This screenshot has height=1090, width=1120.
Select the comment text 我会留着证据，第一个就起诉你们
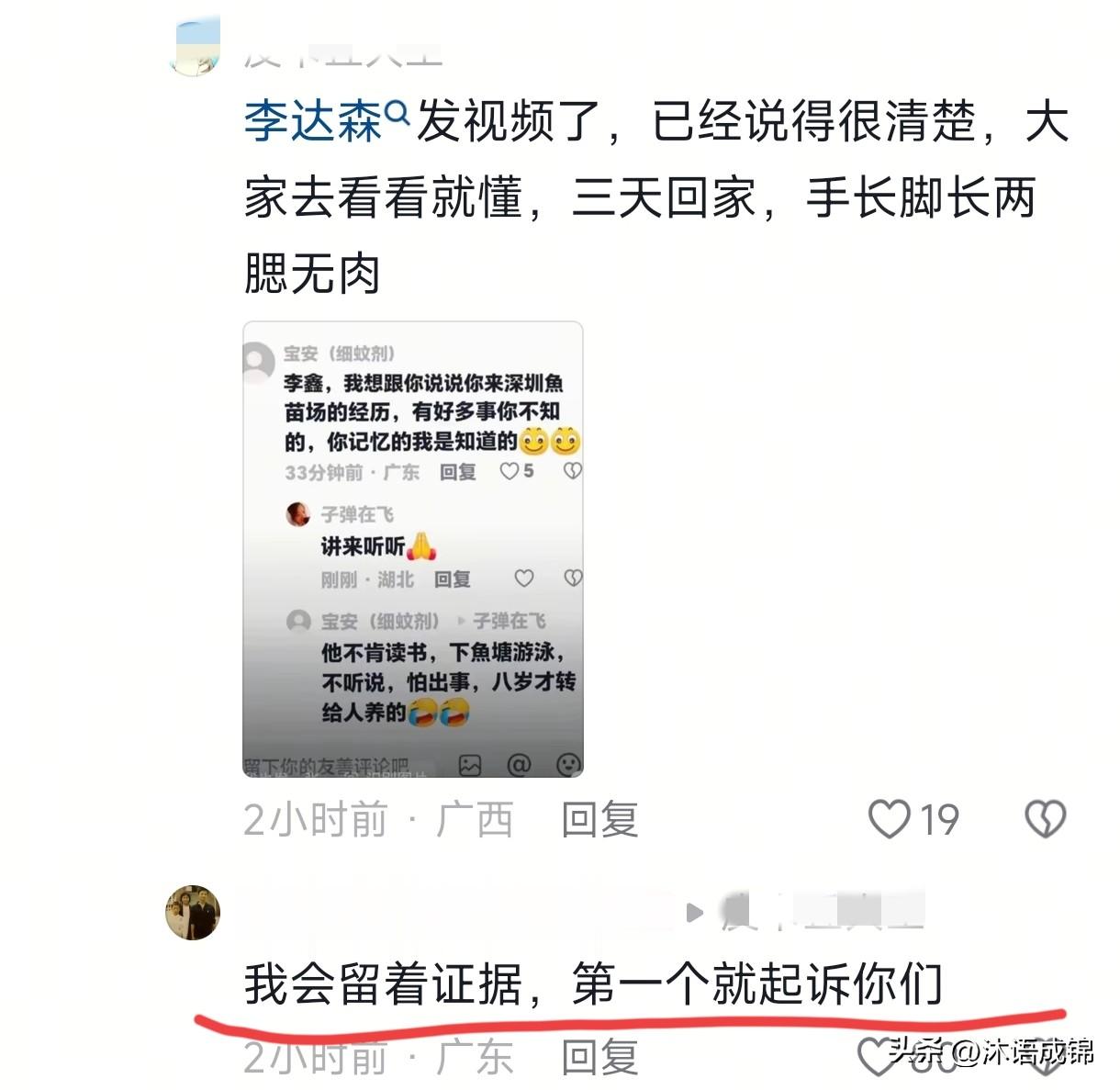594,984
